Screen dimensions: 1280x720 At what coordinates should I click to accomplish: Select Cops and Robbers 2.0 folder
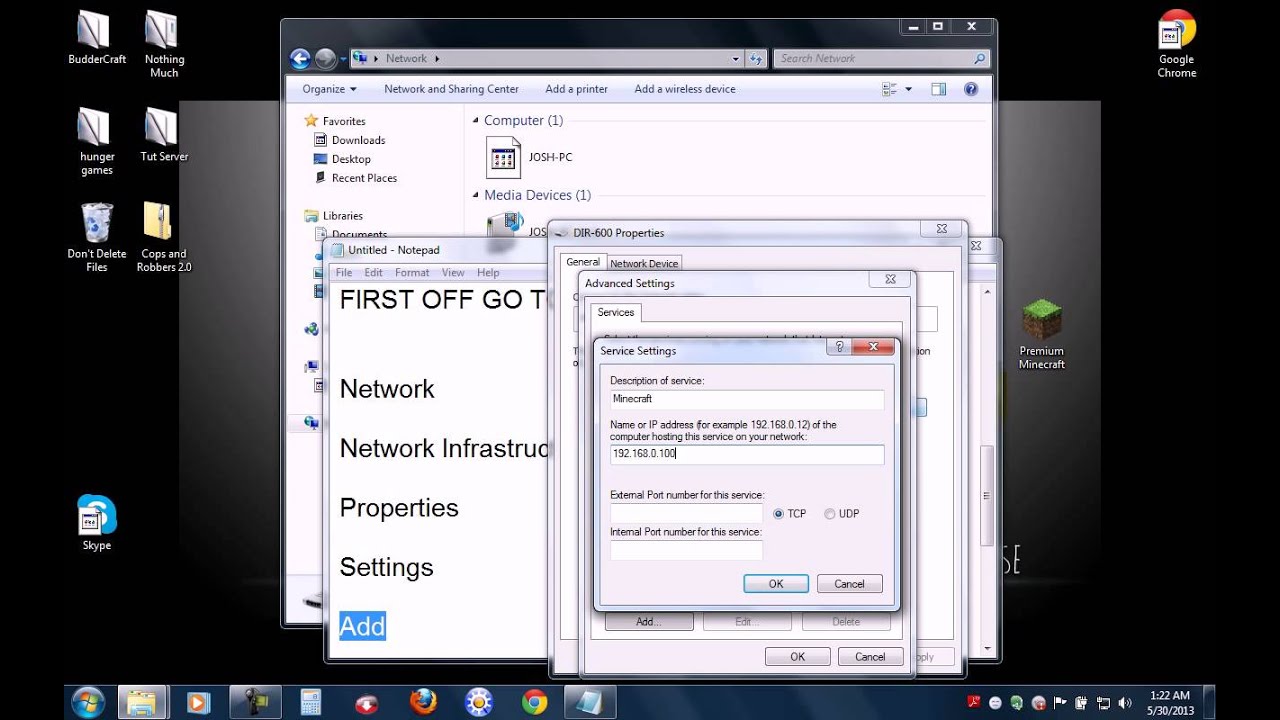tap(164, 238)
